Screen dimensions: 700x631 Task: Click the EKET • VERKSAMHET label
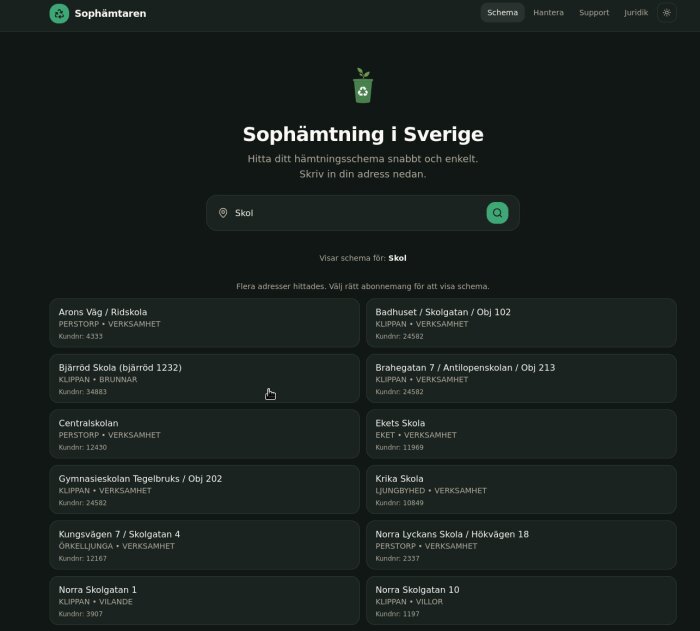click(x=416, y=435)
